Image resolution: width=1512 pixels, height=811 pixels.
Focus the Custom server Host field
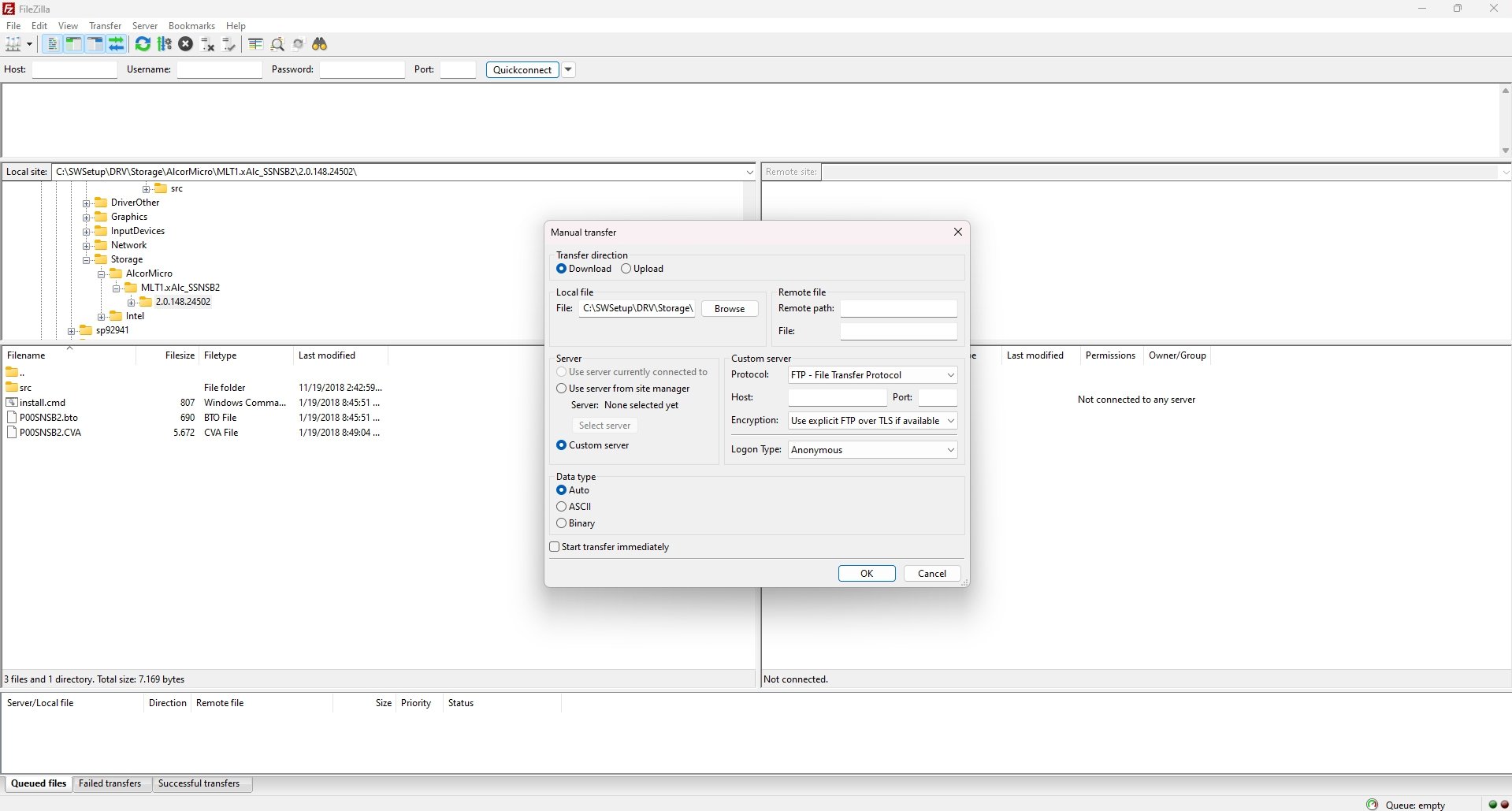838,398
